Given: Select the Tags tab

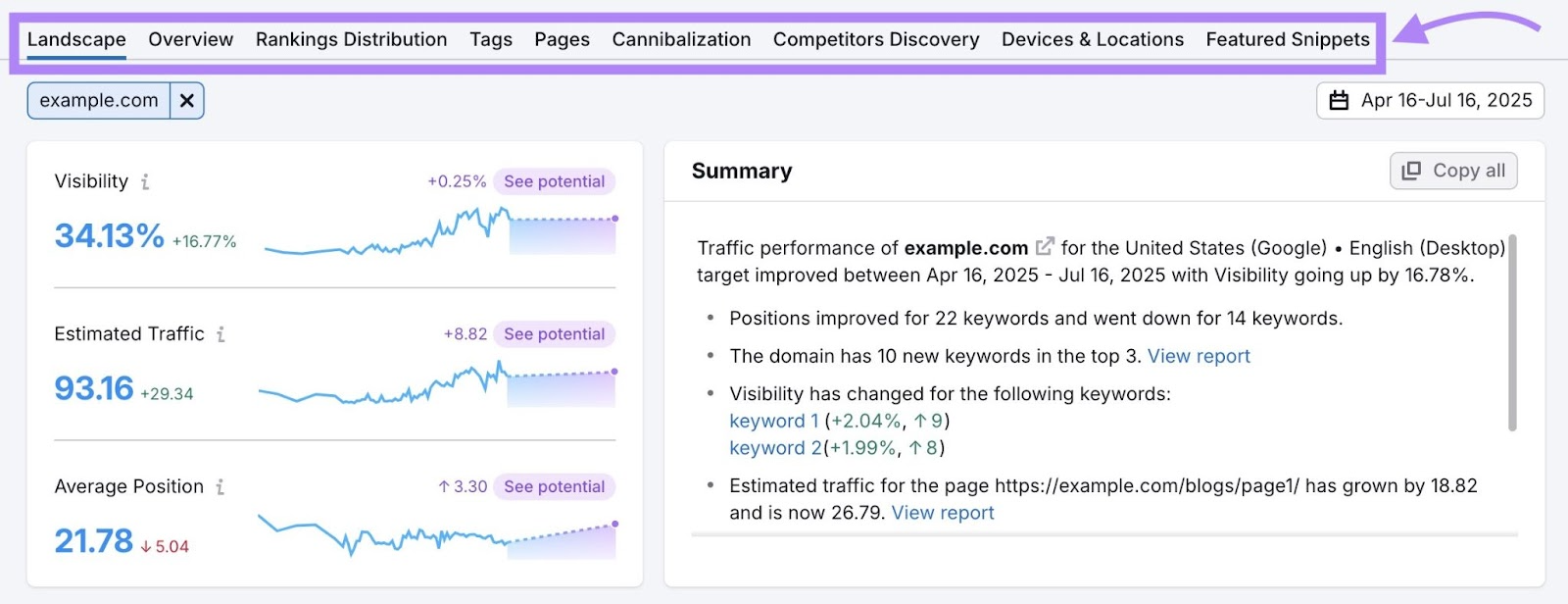Looking at the screenshot, I should 491,39.
